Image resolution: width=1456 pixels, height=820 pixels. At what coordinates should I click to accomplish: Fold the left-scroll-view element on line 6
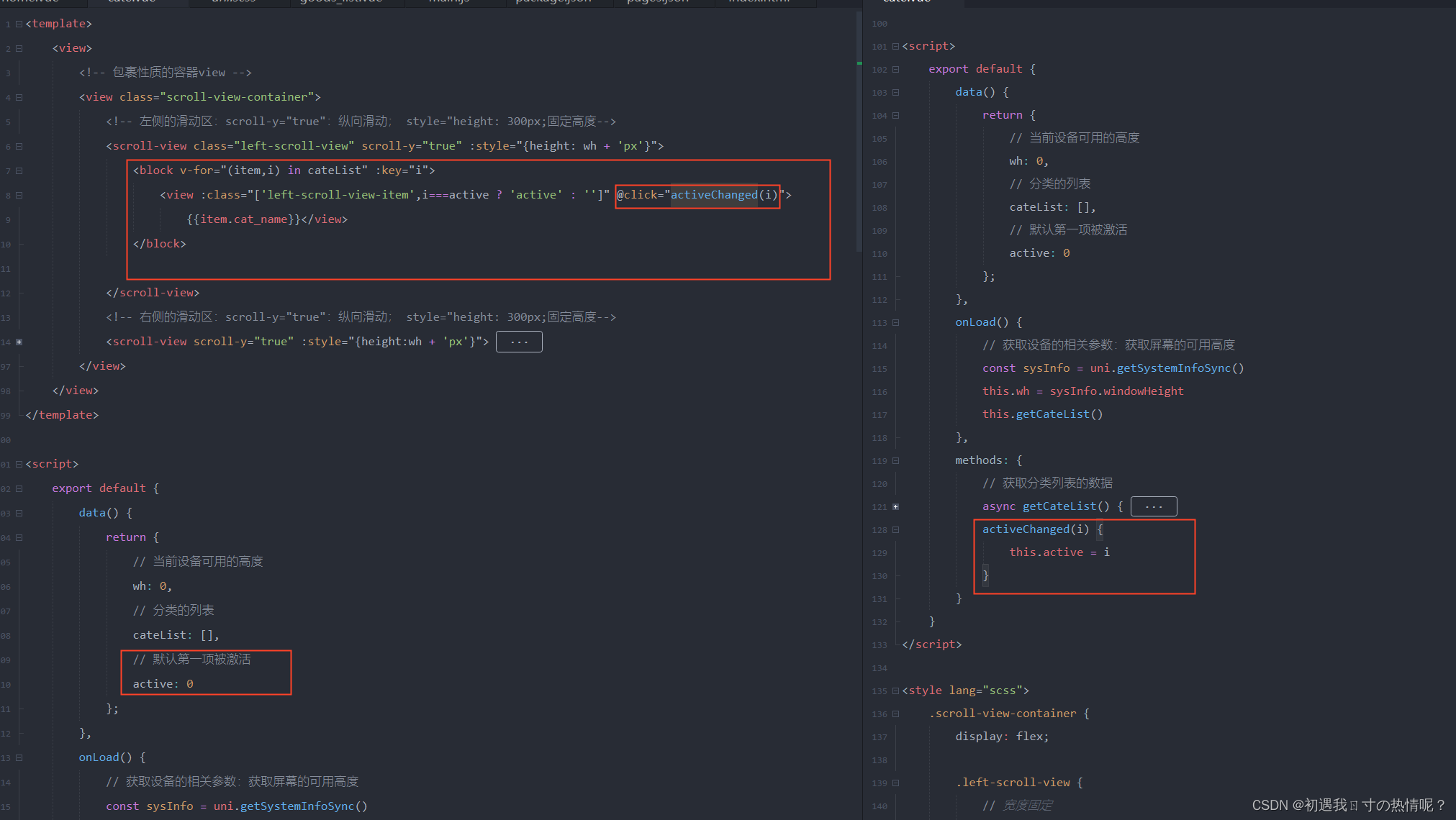(x=19, y=147)
